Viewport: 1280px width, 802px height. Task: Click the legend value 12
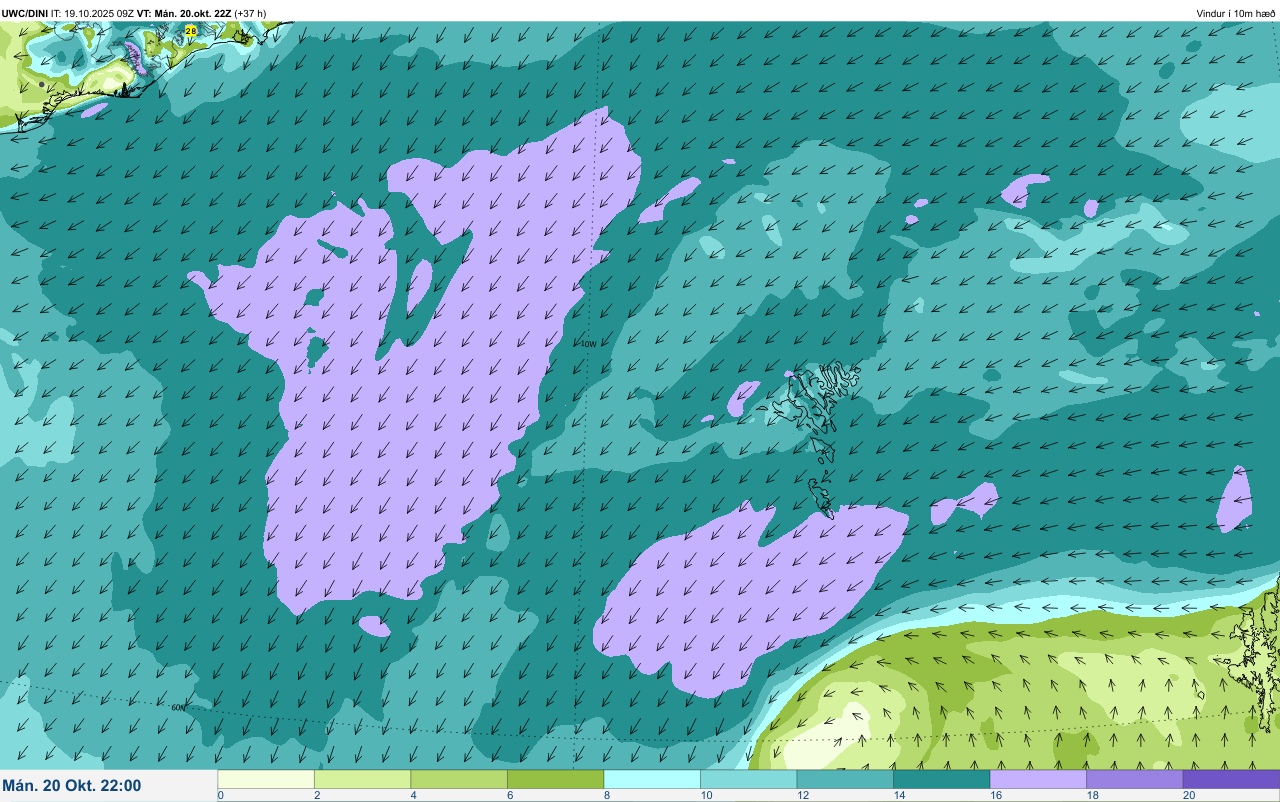(801, 795)
